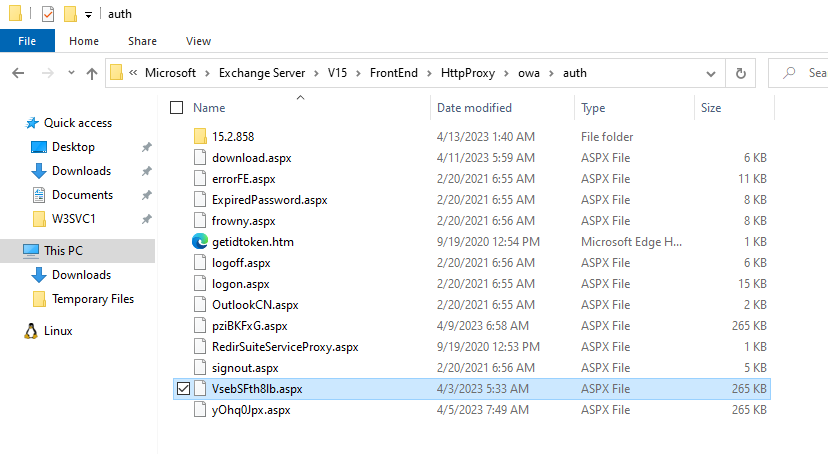Select the pziBKFxG.aspx file icon
Image resolution: width=828 pixels, height=454 pixels.
tap(200, 326)
